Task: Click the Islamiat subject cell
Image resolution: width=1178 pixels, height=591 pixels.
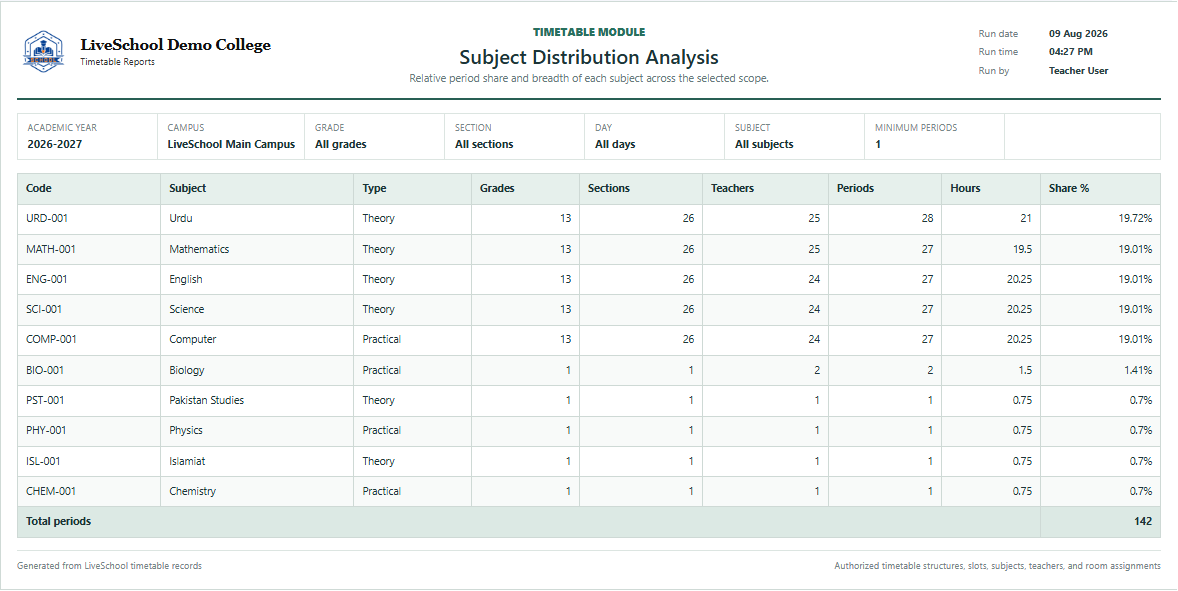Action: point(257,461)
